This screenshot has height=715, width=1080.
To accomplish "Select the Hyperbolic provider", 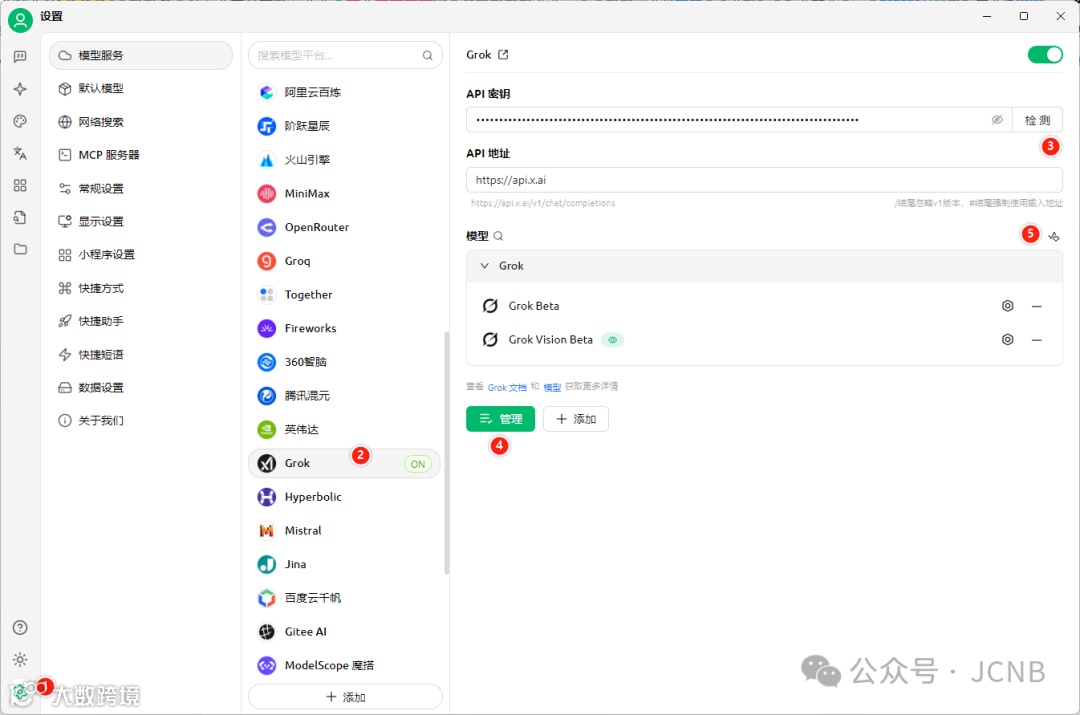I will (344, 497).
